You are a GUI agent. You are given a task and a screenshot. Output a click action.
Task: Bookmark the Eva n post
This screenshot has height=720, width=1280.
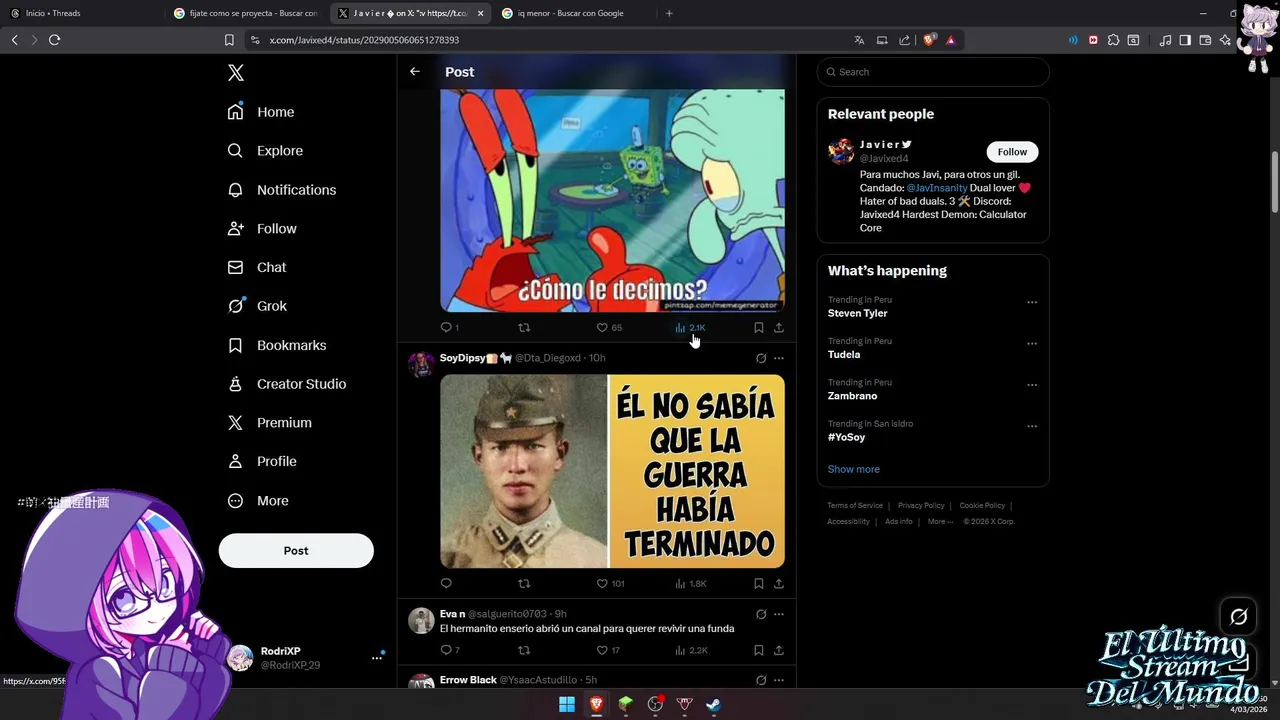(x=759, y=651)
